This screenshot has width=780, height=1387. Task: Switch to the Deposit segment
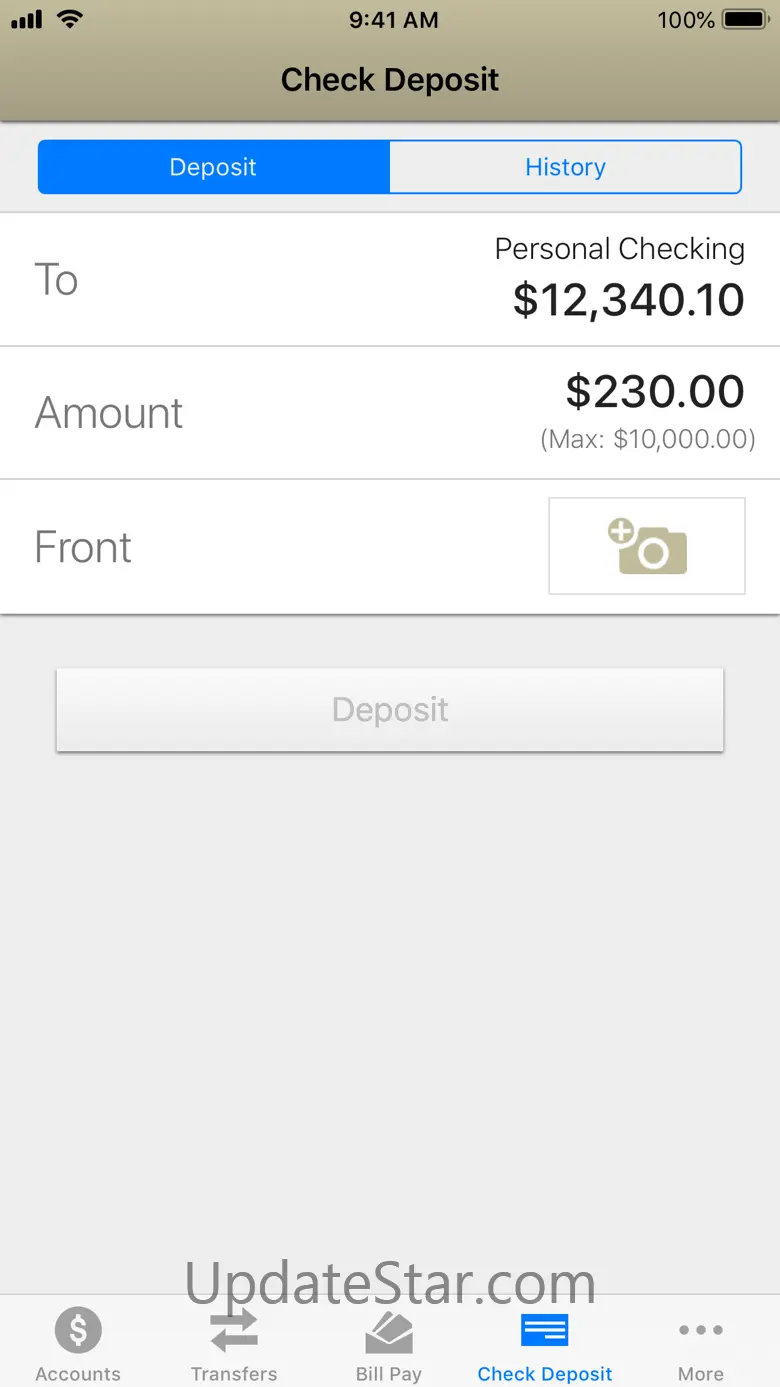click(213, 167)
